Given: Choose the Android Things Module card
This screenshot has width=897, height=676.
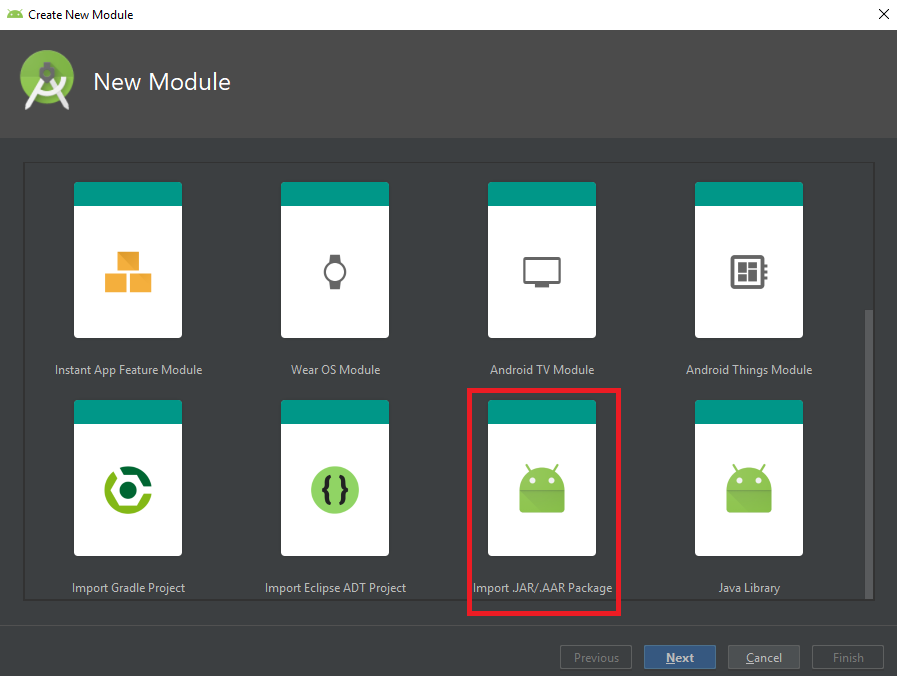Looking at the screenshot, I should pyautogui.click(x=749, y=260).
